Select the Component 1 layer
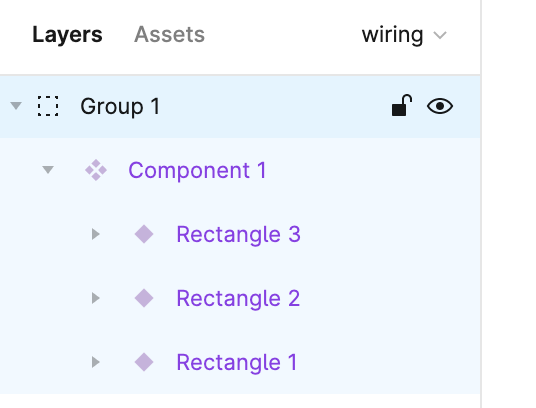This screenshot has height=408, width=536. coord(240,170)
